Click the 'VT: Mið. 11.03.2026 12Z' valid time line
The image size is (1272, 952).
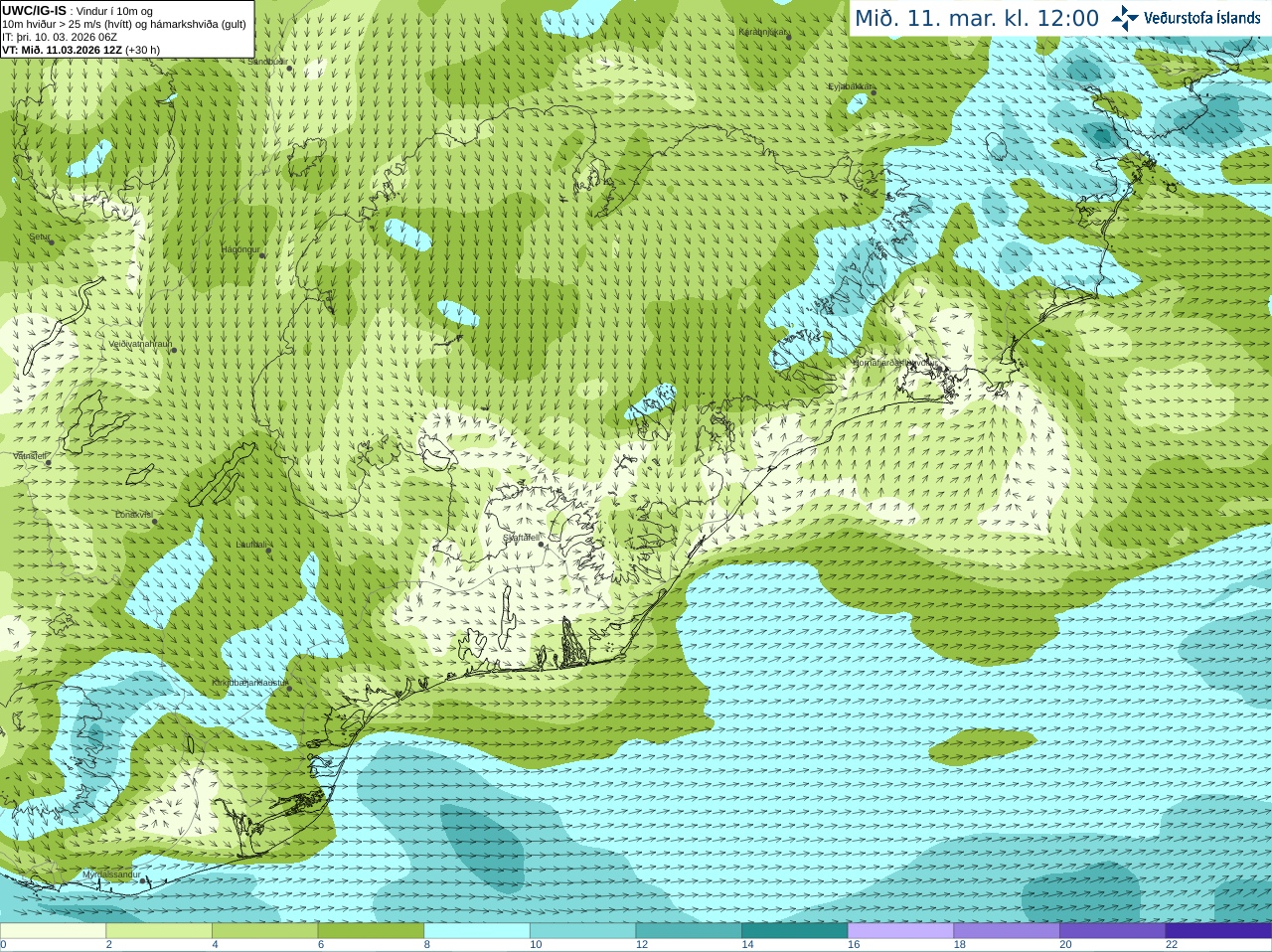(62, 50)
